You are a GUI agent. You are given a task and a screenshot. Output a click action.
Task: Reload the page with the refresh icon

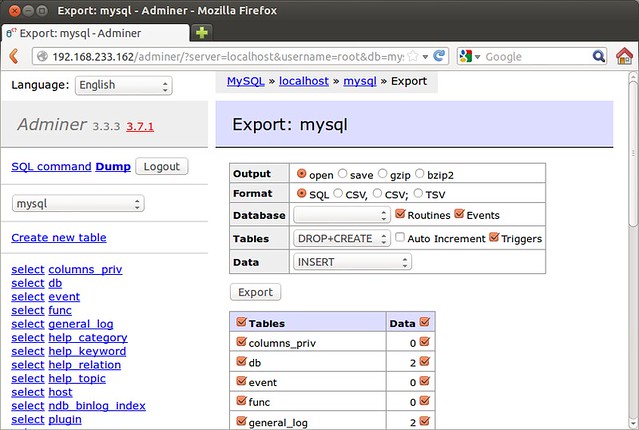point(439,55)
